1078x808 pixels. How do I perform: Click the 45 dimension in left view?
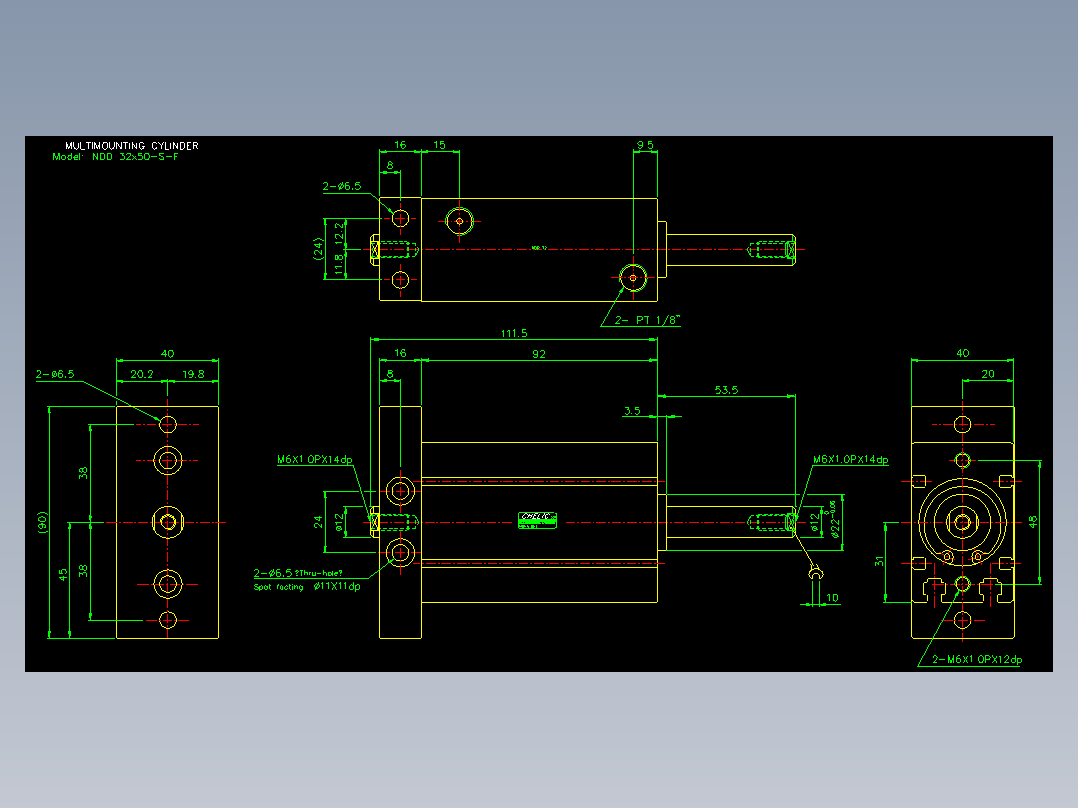point(63,574)
